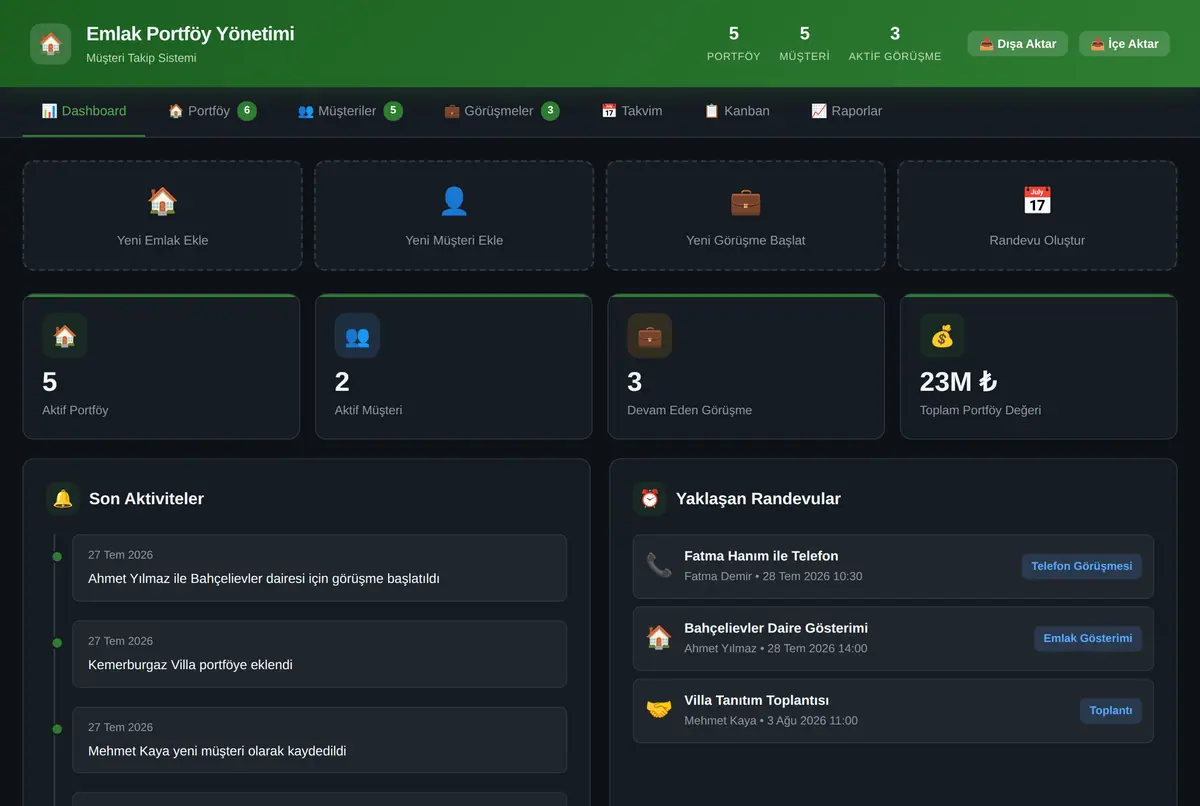Click the Bahçelievler Daire Gösterimi appointment title
The height and width of the screenshot is (806, 1200).
pos(776,628)
